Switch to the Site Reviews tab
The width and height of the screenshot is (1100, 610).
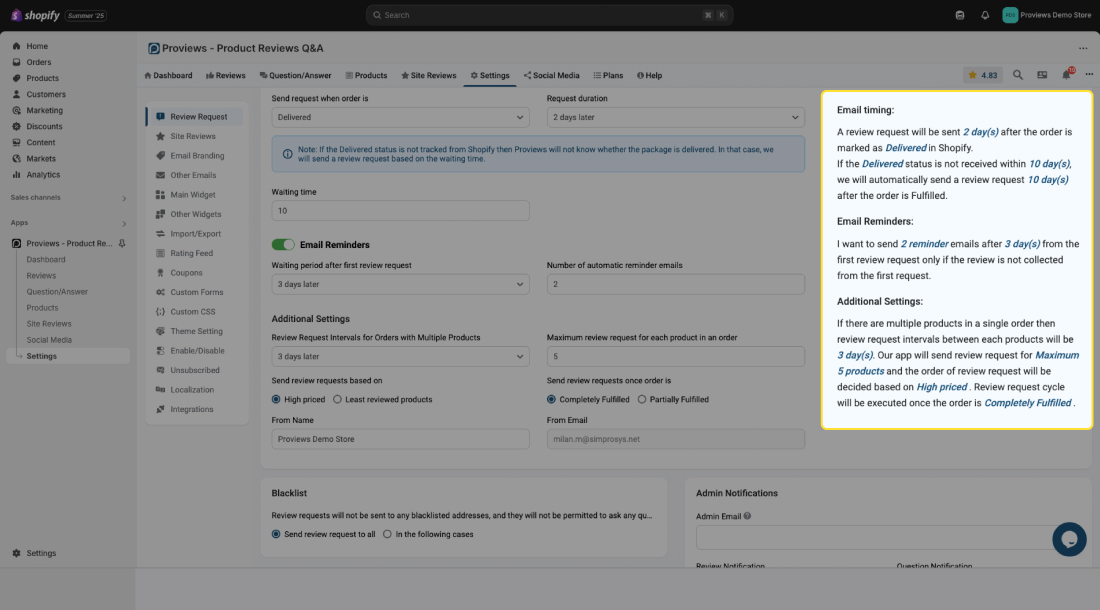coord(429,76)
